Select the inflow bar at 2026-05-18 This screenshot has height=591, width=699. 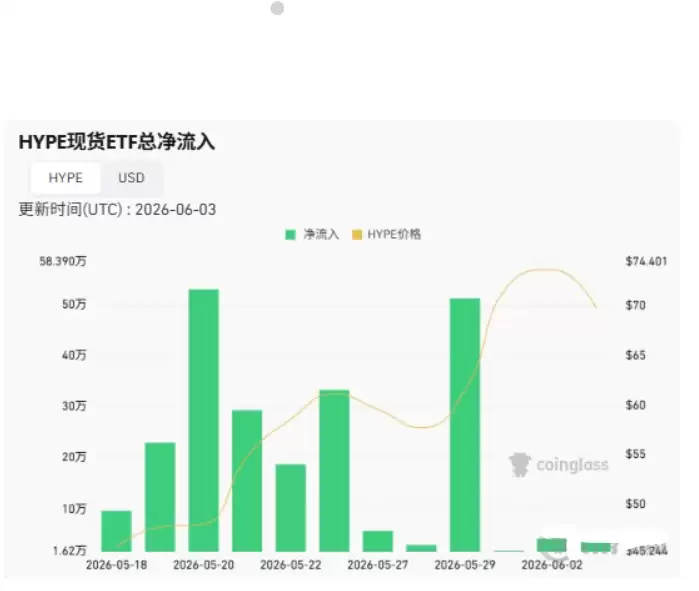[x=116, y=531]
